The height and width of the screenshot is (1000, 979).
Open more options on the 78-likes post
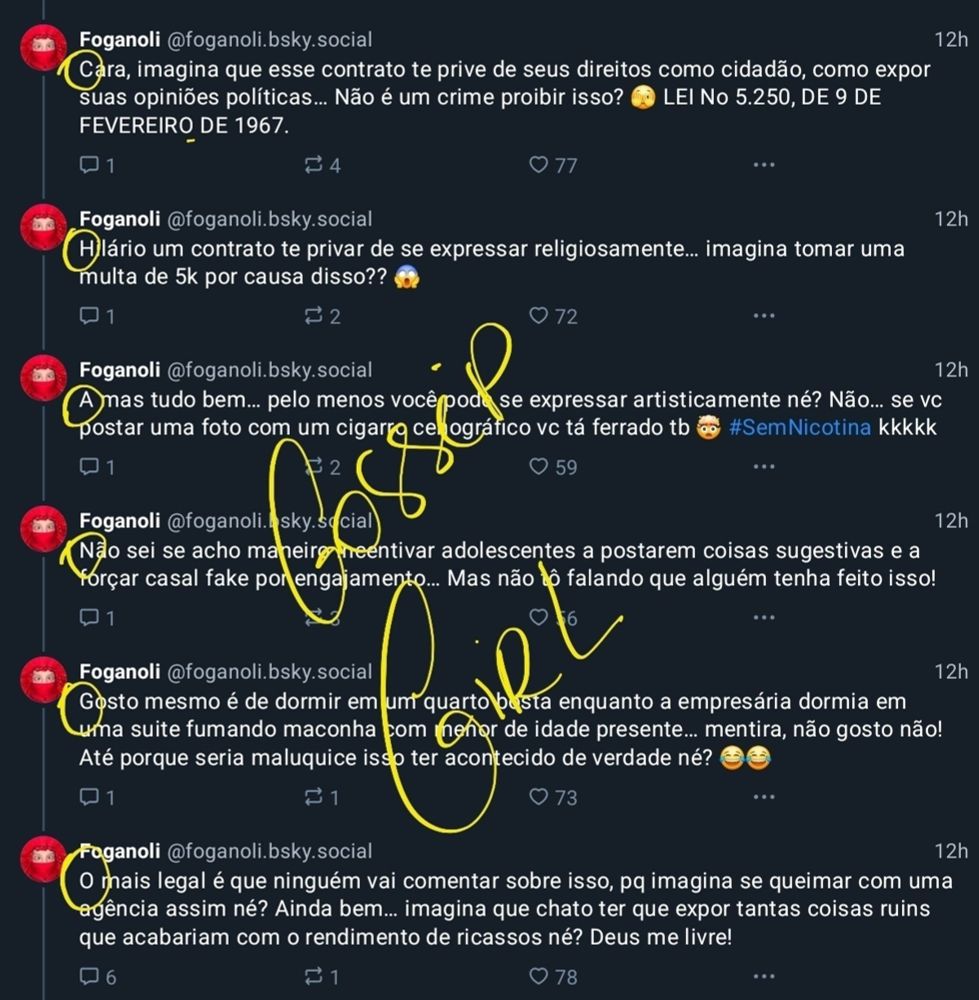click(763, 976)
